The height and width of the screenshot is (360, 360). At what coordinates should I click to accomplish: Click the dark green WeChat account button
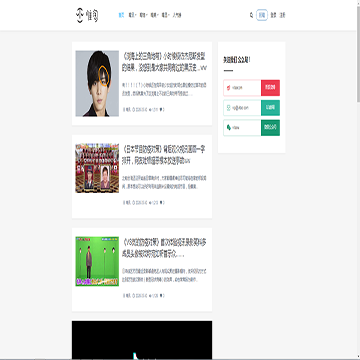(x=270, y=128)
